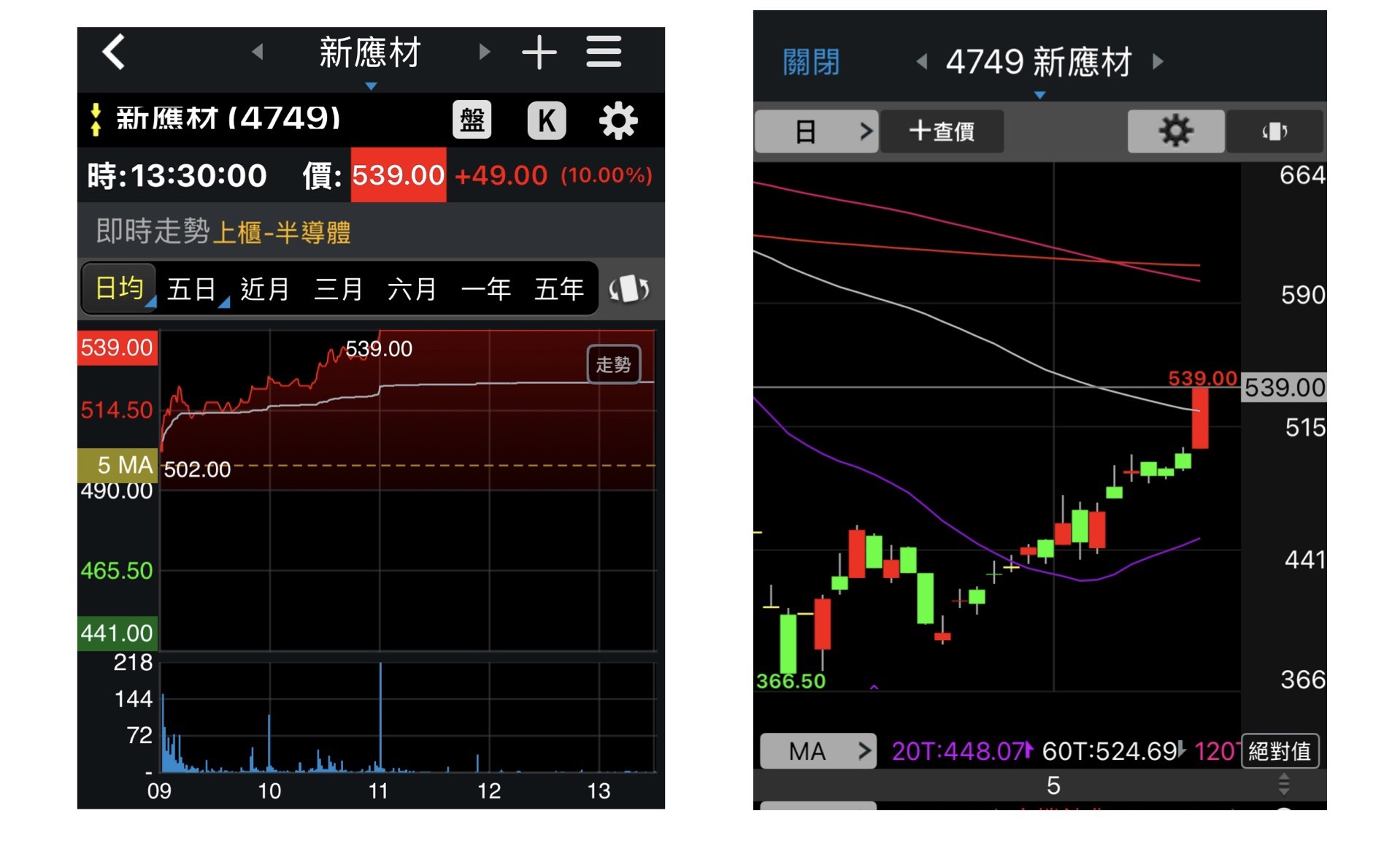Screen dimensions: 1400x854
Task: Open the 日 period dropdown
Action: (816, 131)
